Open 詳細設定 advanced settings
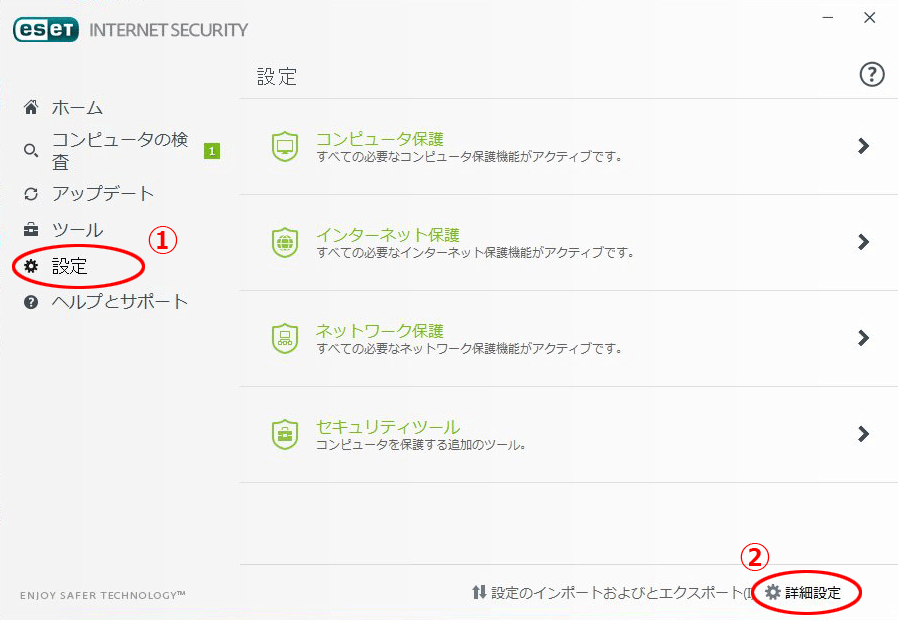This screenshot has width=898, height=620. pyautogui.click(x=804, y=593)
